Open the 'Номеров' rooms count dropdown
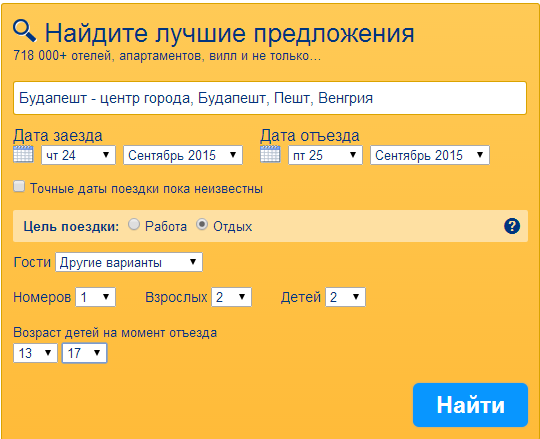 pos(95,297)
